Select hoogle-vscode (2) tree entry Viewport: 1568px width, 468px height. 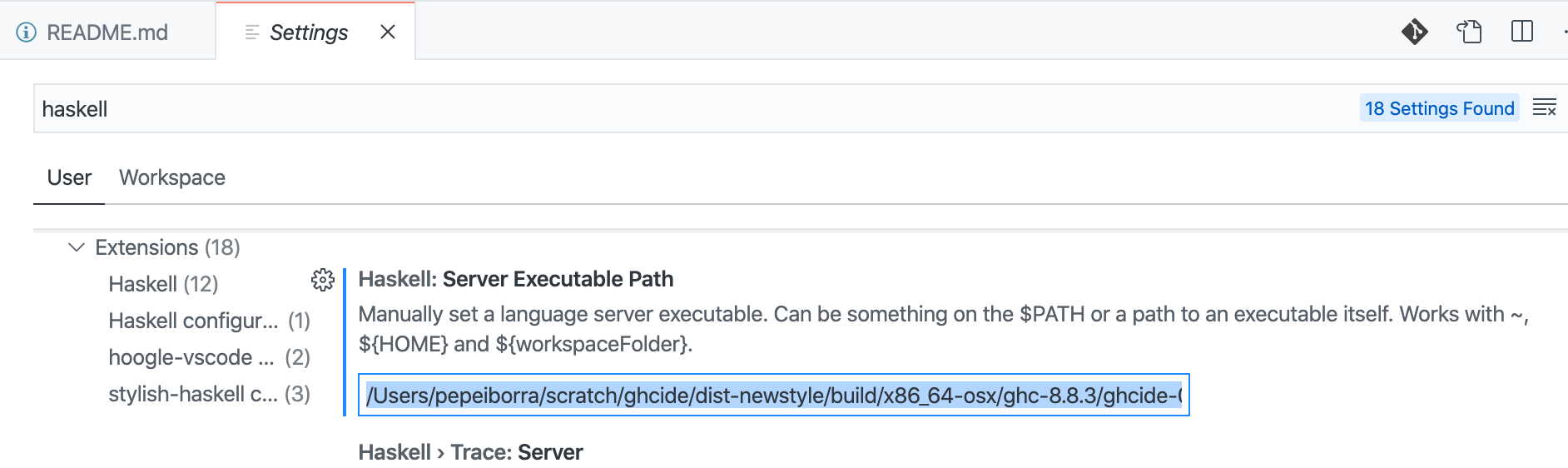tap(209, 357)
